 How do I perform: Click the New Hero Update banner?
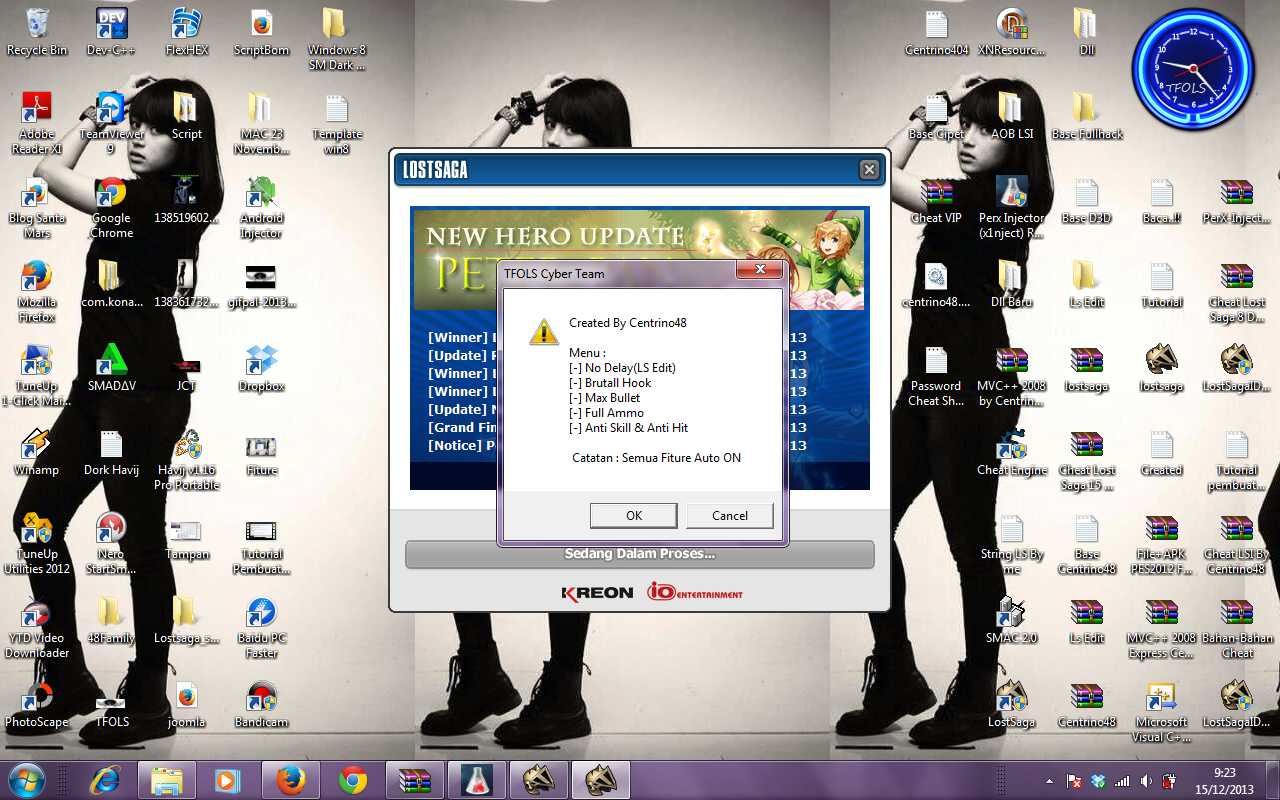click(x=640, y=259)
